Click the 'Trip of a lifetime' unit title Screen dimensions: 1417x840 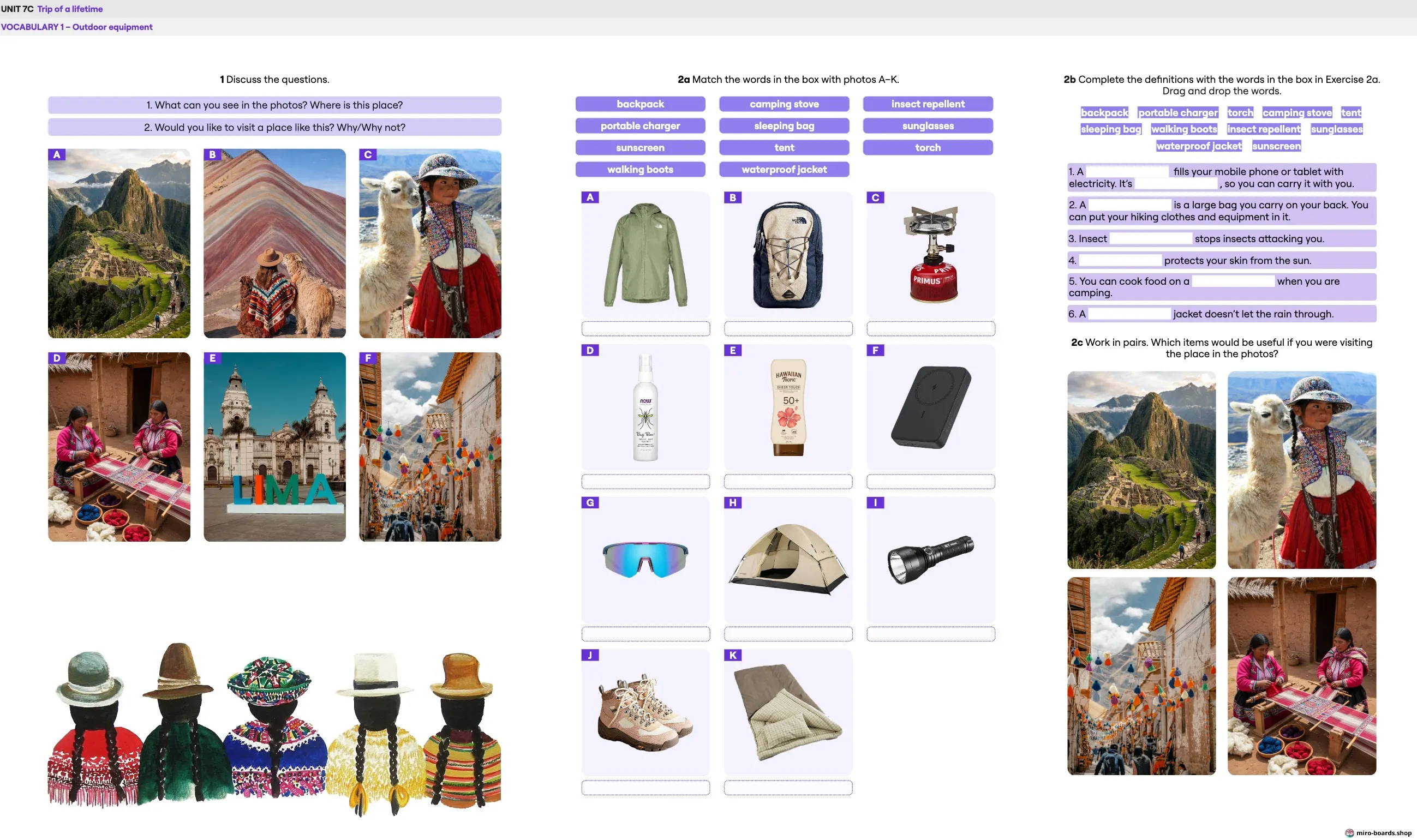pos(70,9)
